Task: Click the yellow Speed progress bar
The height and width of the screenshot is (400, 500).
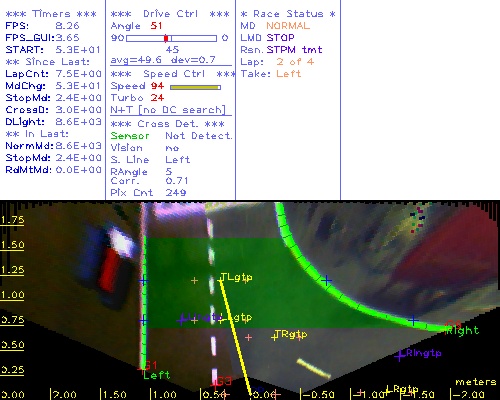Action: click(195, 87)
